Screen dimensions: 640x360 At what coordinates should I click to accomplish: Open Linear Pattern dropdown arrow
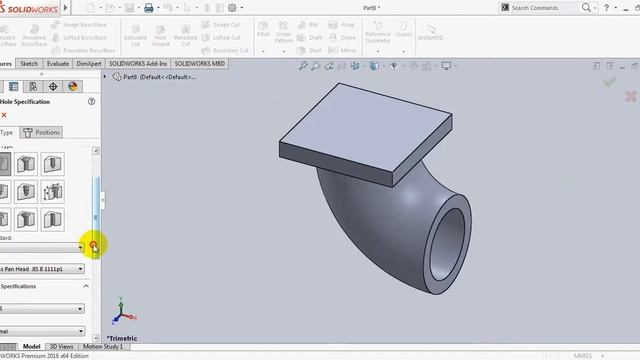pos(284,51)
